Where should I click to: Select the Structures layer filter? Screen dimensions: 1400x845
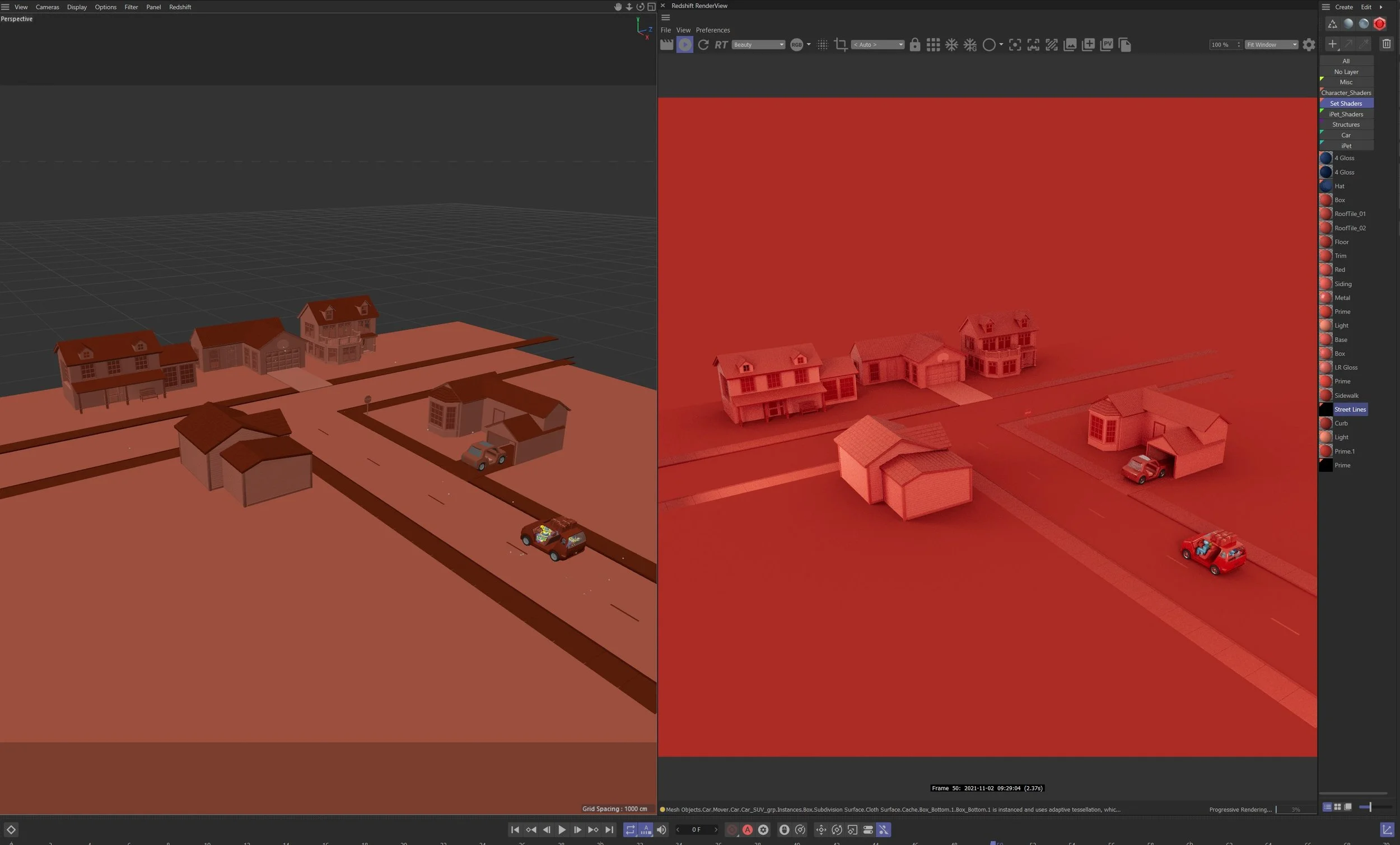point(1346,124)
